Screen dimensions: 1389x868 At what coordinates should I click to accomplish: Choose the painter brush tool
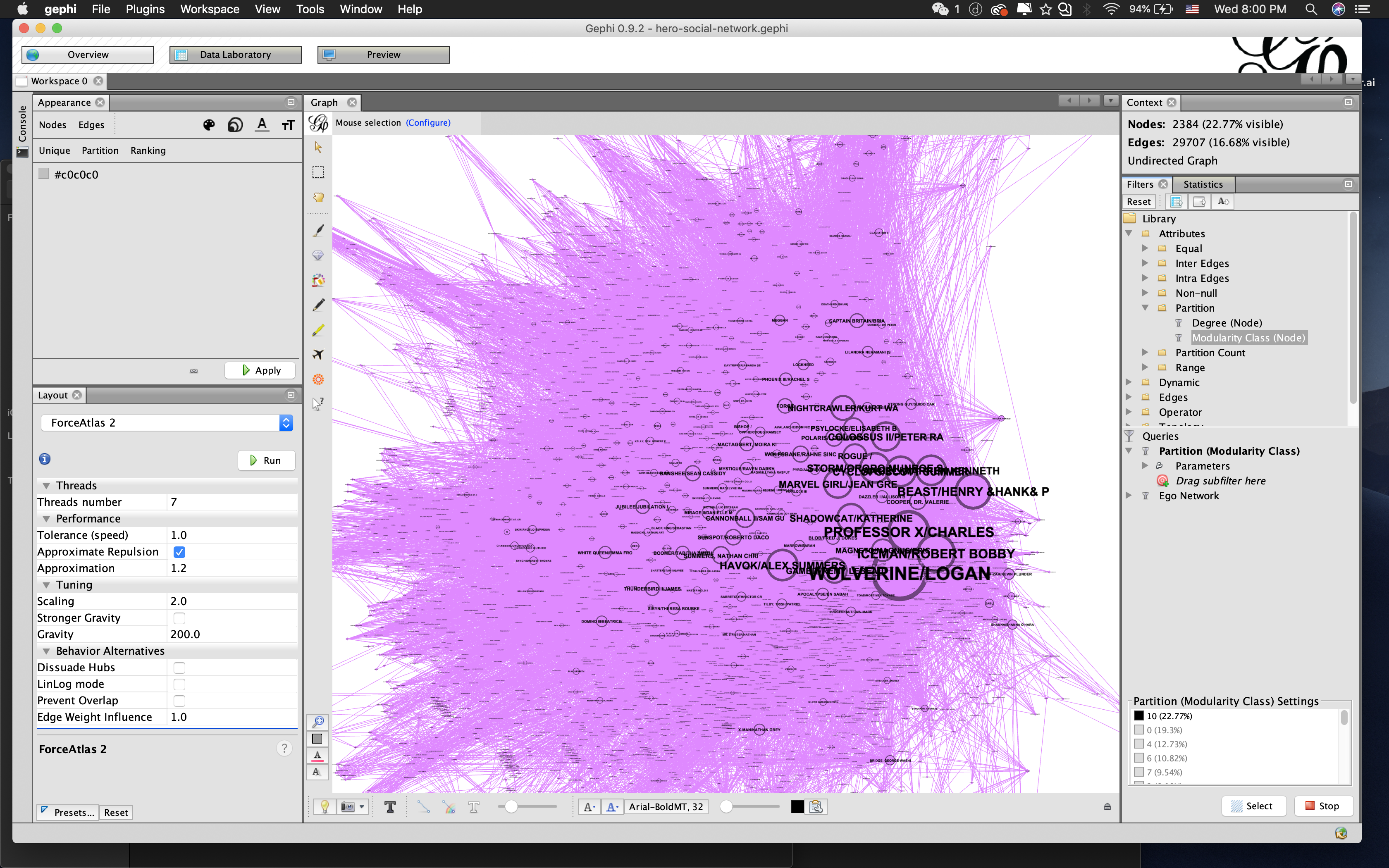point(318,231)
